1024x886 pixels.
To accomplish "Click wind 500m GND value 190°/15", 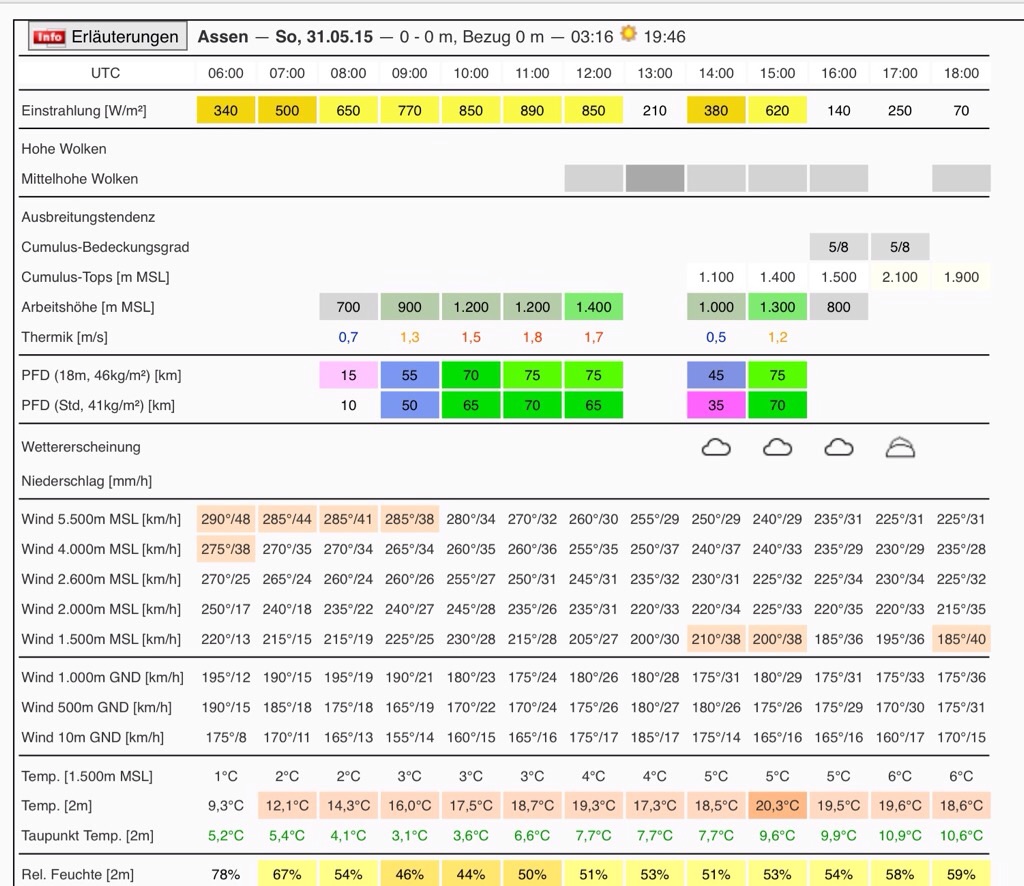I will [225, 707].
